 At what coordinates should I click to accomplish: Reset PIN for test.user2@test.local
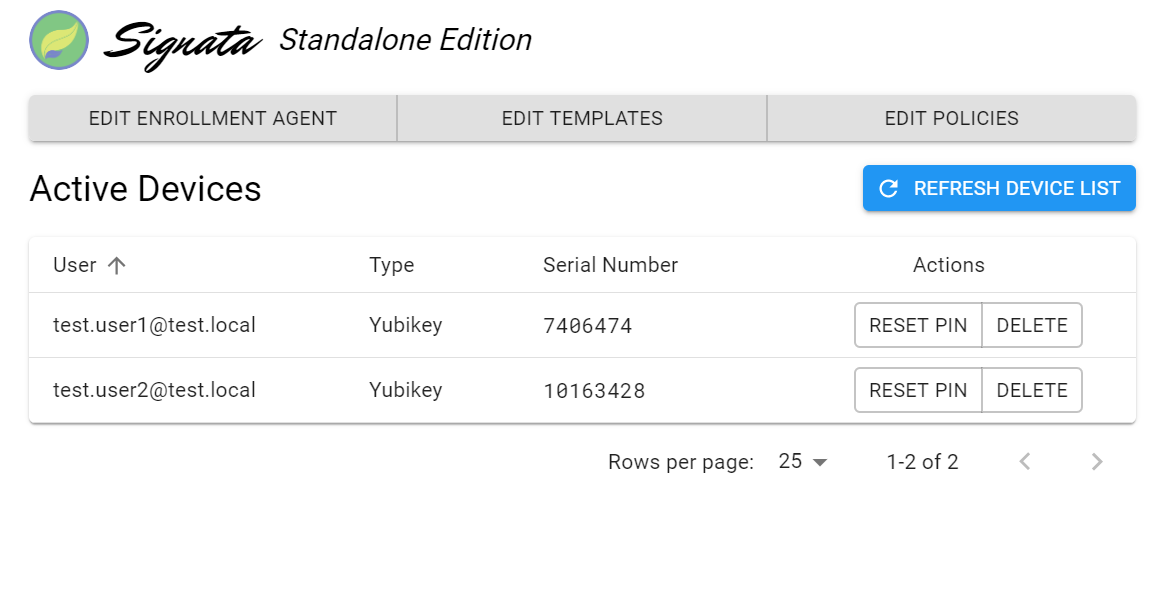pos(918,390)
